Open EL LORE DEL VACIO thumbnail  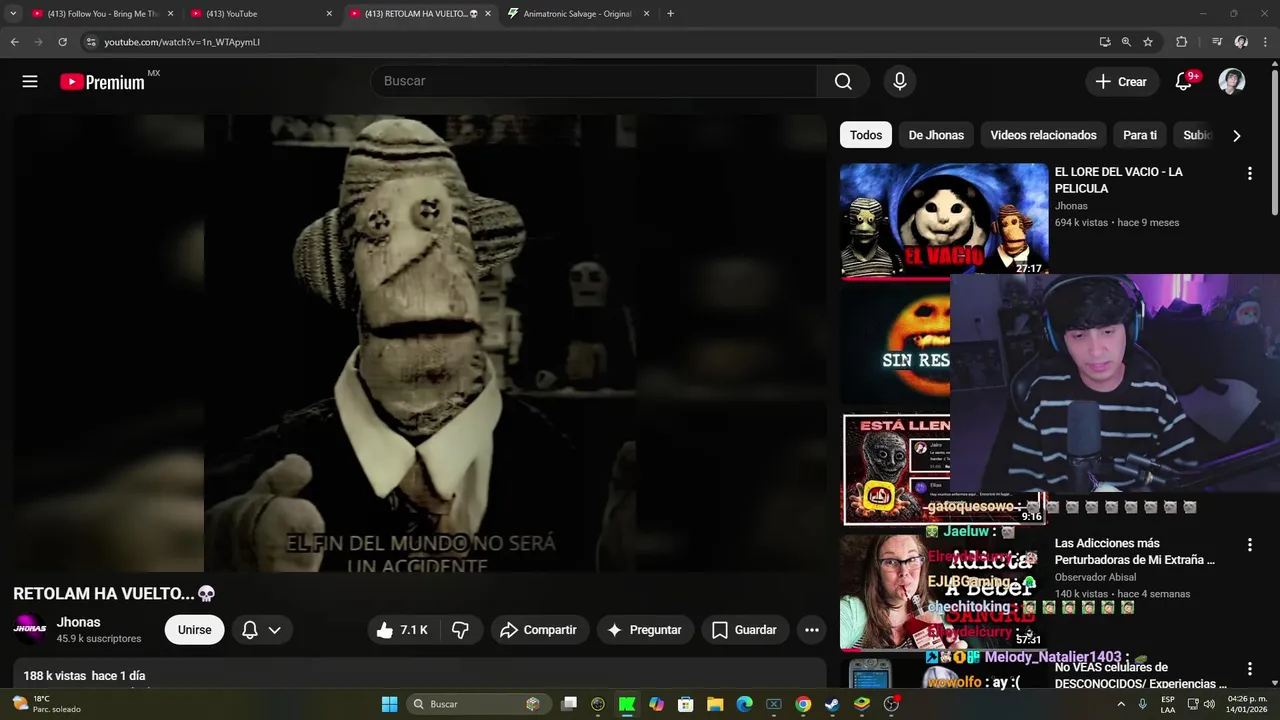[944, 220]
